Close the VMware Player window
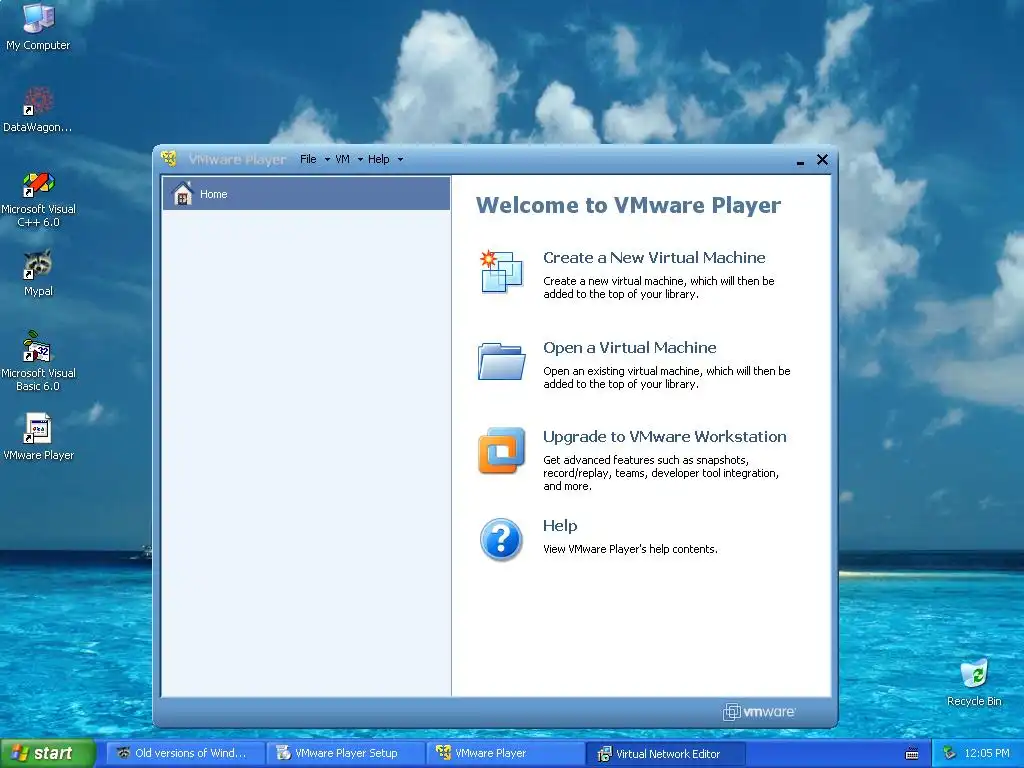Screen dimensions: 1024x768 click(x=822, y=159)
